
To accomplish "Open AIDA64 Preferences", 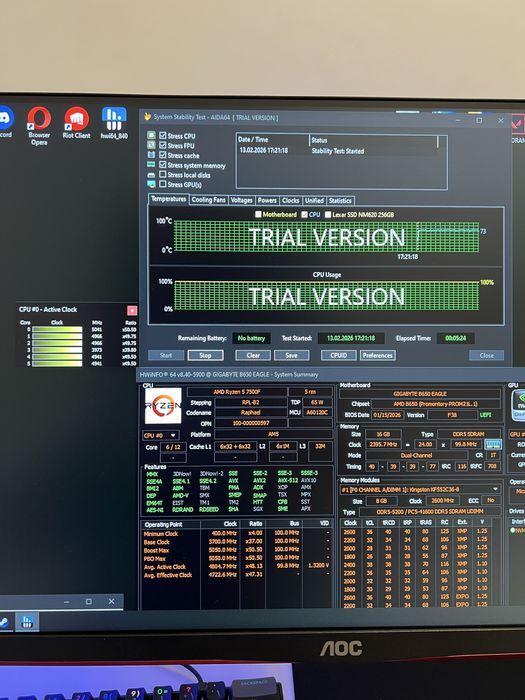I will [377, 355].
